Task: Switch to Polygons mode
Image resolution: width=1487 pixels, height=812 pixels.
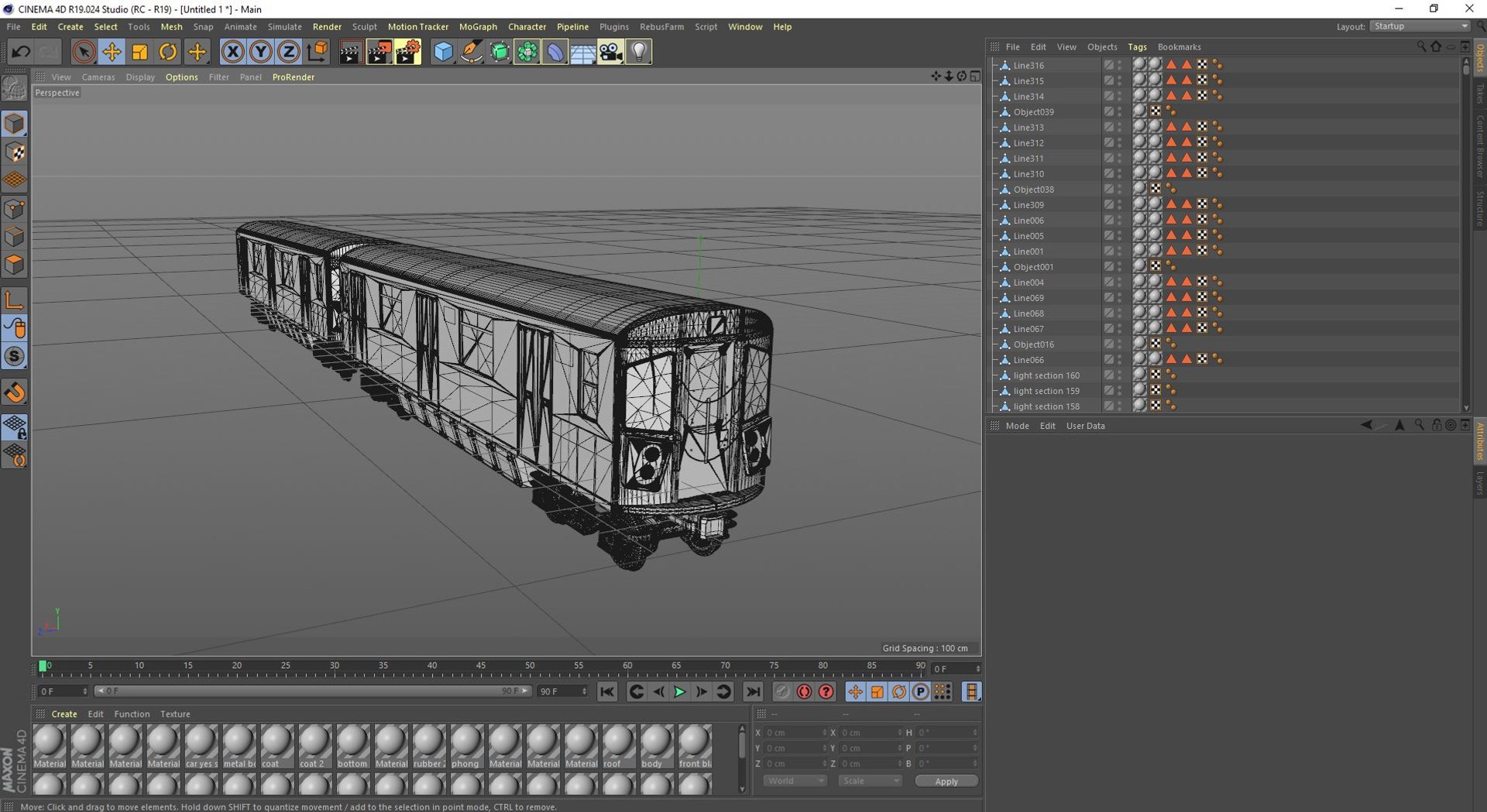Action: tap(15, 265)
